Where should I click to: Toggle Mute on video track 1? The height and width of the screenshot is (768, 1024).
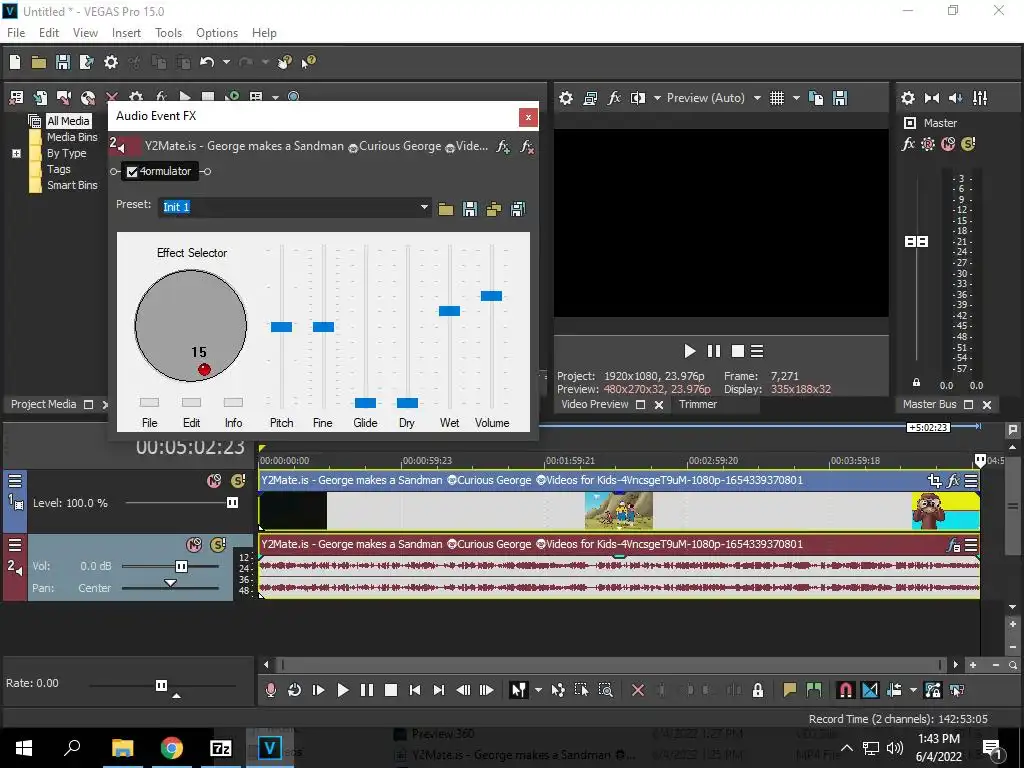click(214, 481)
